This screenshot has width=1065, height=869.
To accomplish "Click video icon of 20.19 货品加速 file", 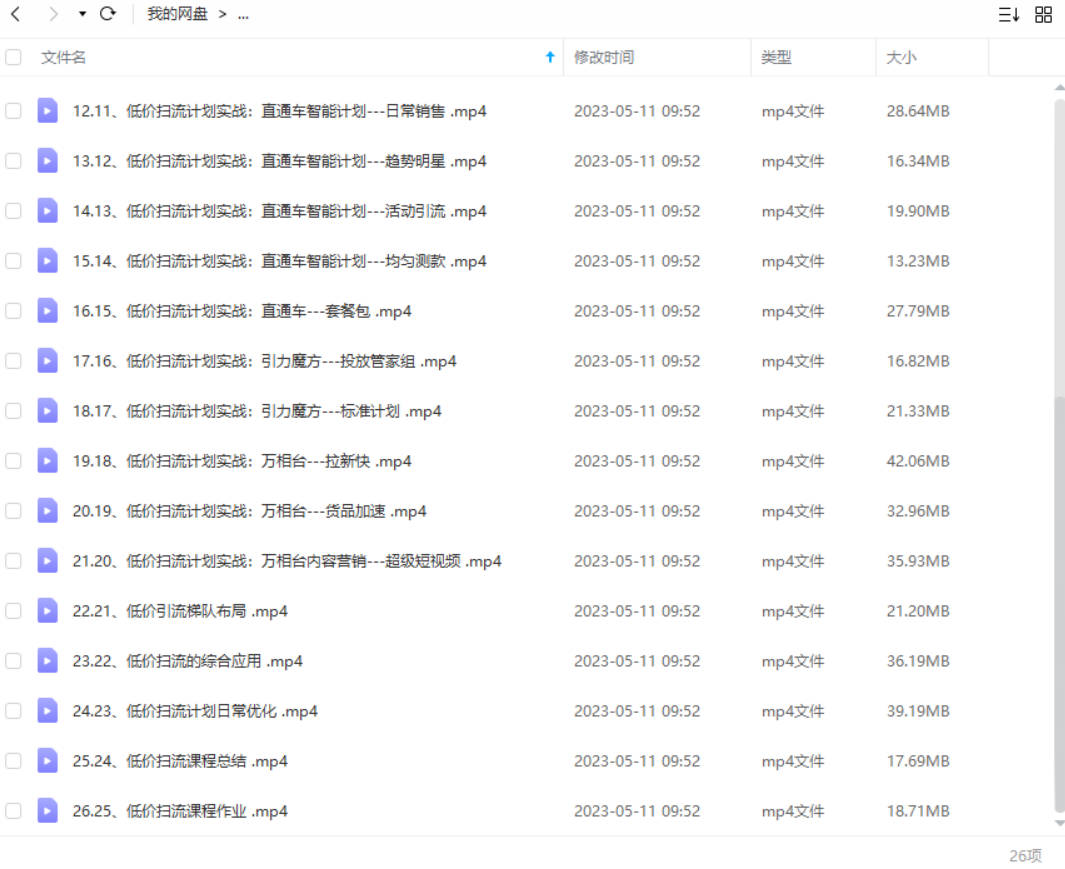I will pos(47,511).
